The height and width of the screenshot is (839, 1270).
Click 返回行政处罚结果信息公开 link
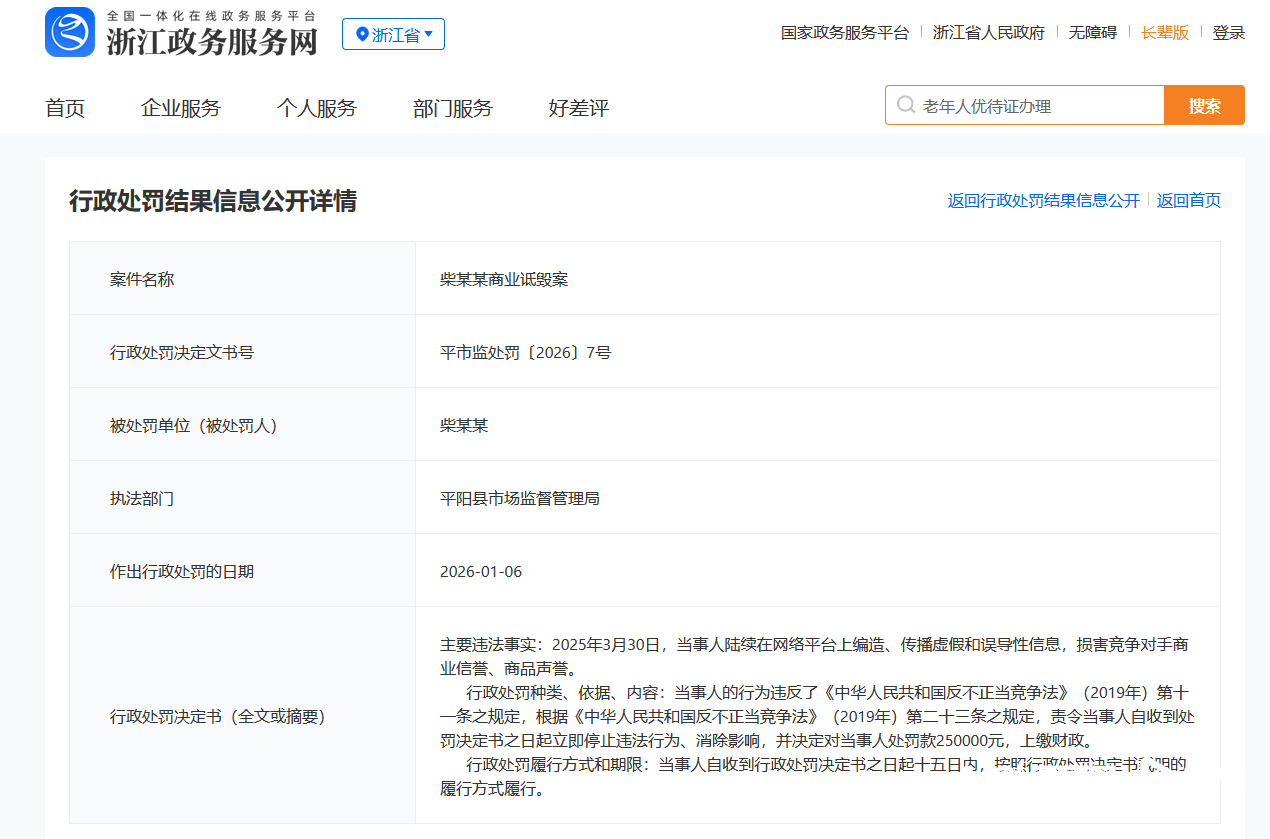pyautogui.click(x=1042, y=200)
